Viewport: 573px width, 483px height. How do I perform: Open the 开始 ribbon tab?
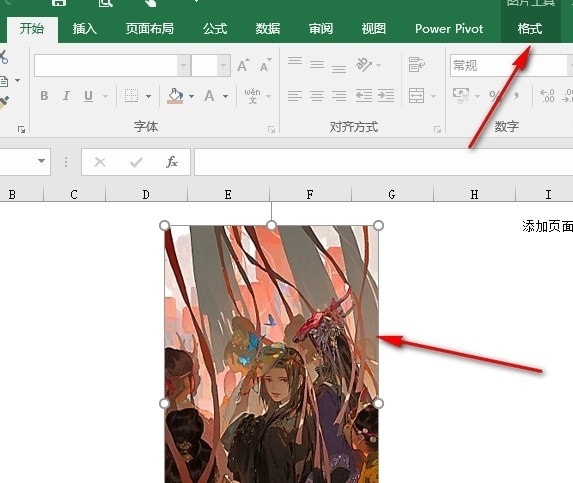coord(32,28)
